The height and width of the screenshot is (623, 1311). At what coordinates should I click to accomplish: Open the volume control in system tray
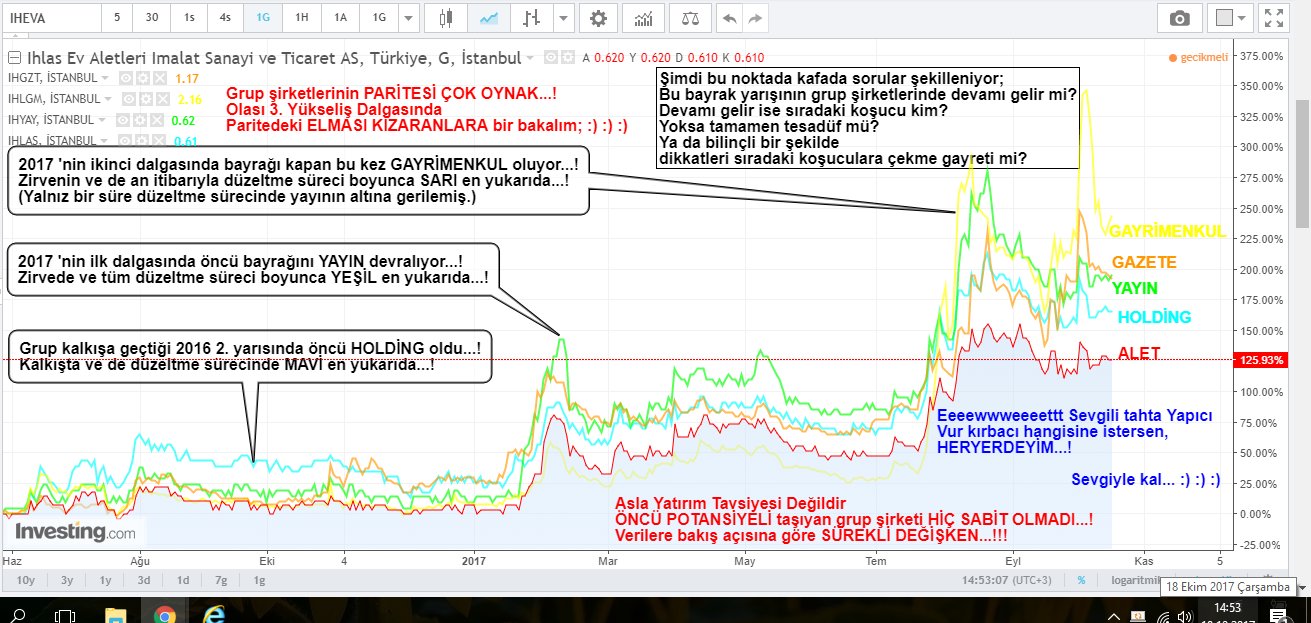pyautogui.click(x=1185, y=617)
